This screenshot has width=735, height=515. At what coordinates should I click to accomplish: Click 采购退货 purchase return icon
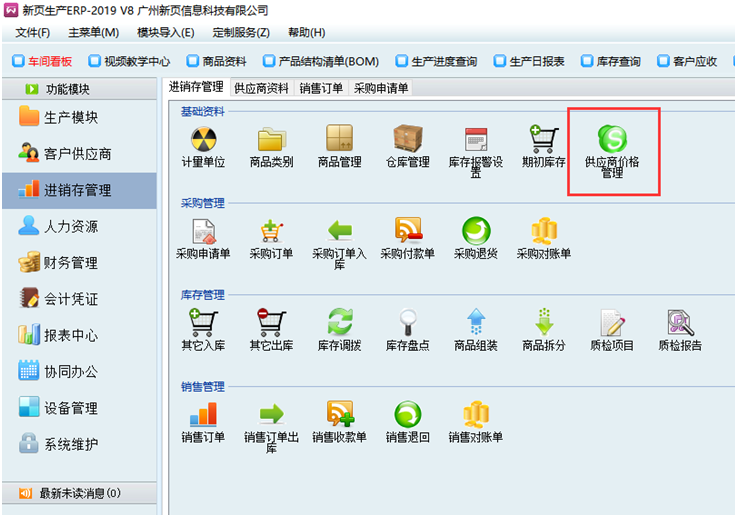coord(476,232)
